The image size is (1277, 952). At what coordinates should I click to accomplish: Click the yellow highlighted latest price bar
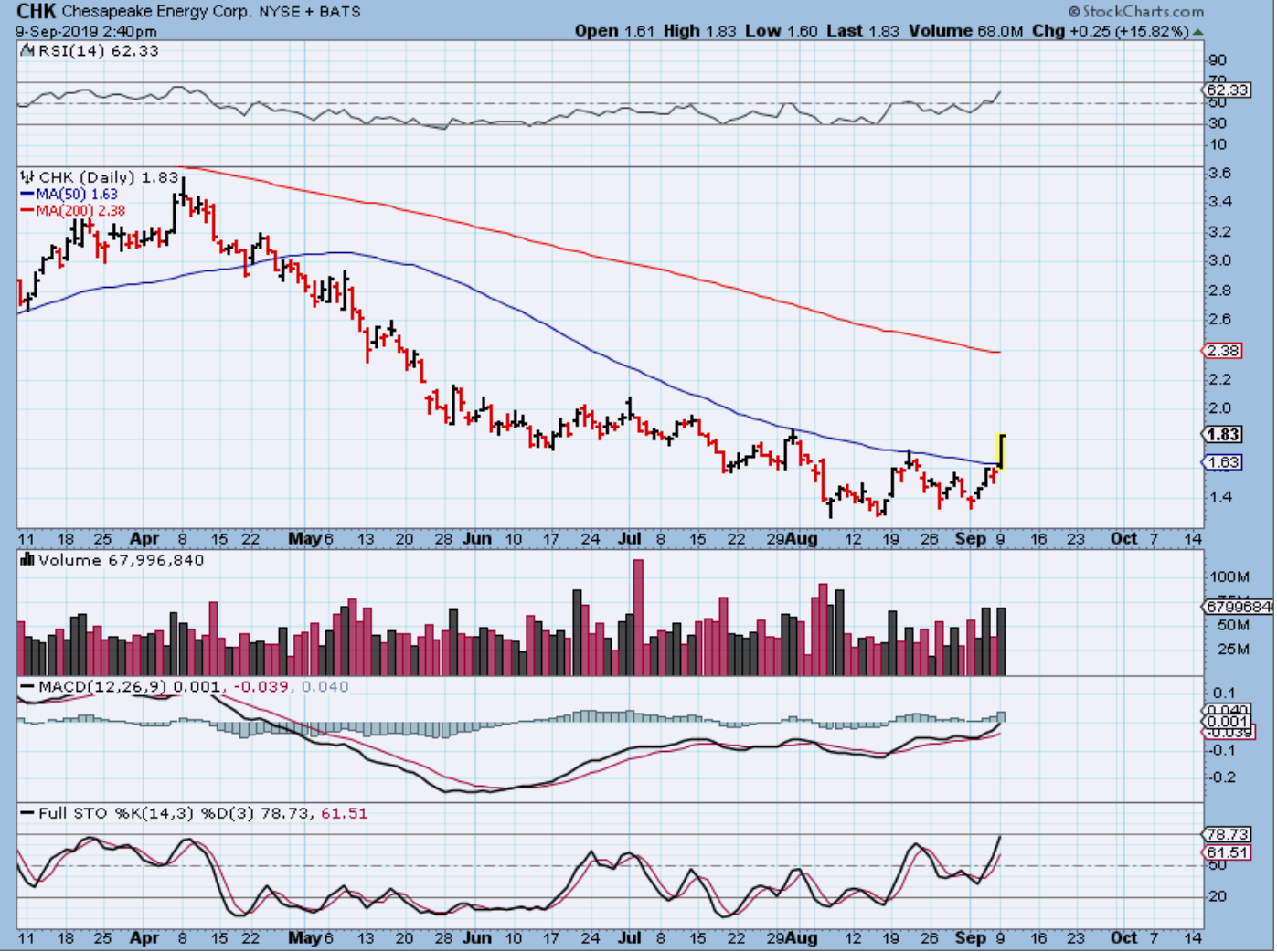pos(1001,452)
